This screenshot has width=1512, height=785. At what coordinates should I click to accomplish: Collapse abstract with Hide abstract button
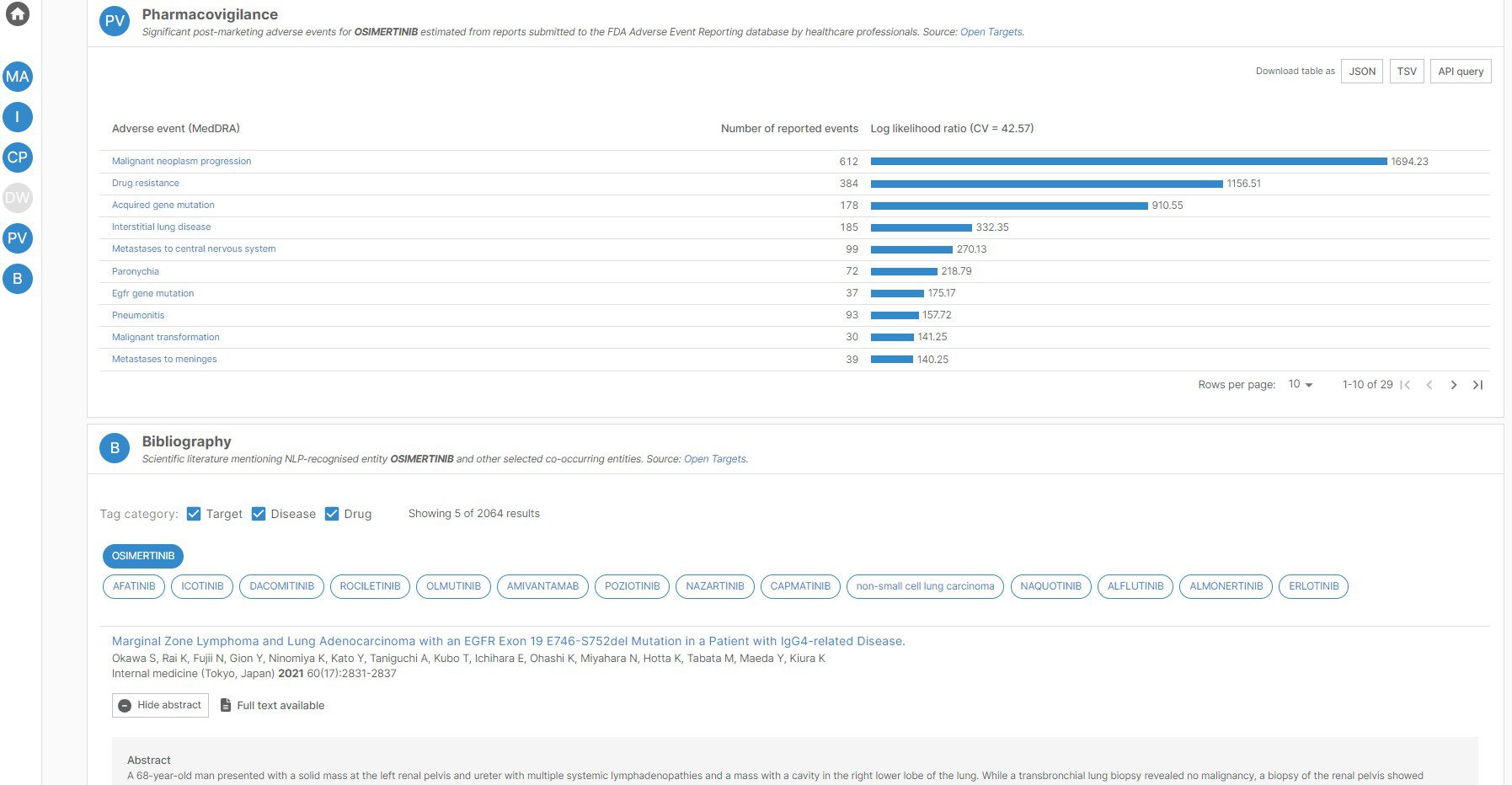point(160,705)
